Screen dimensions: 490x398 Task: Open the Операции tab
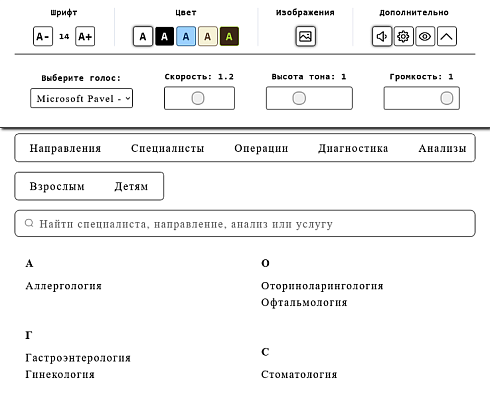click(261, 148)
